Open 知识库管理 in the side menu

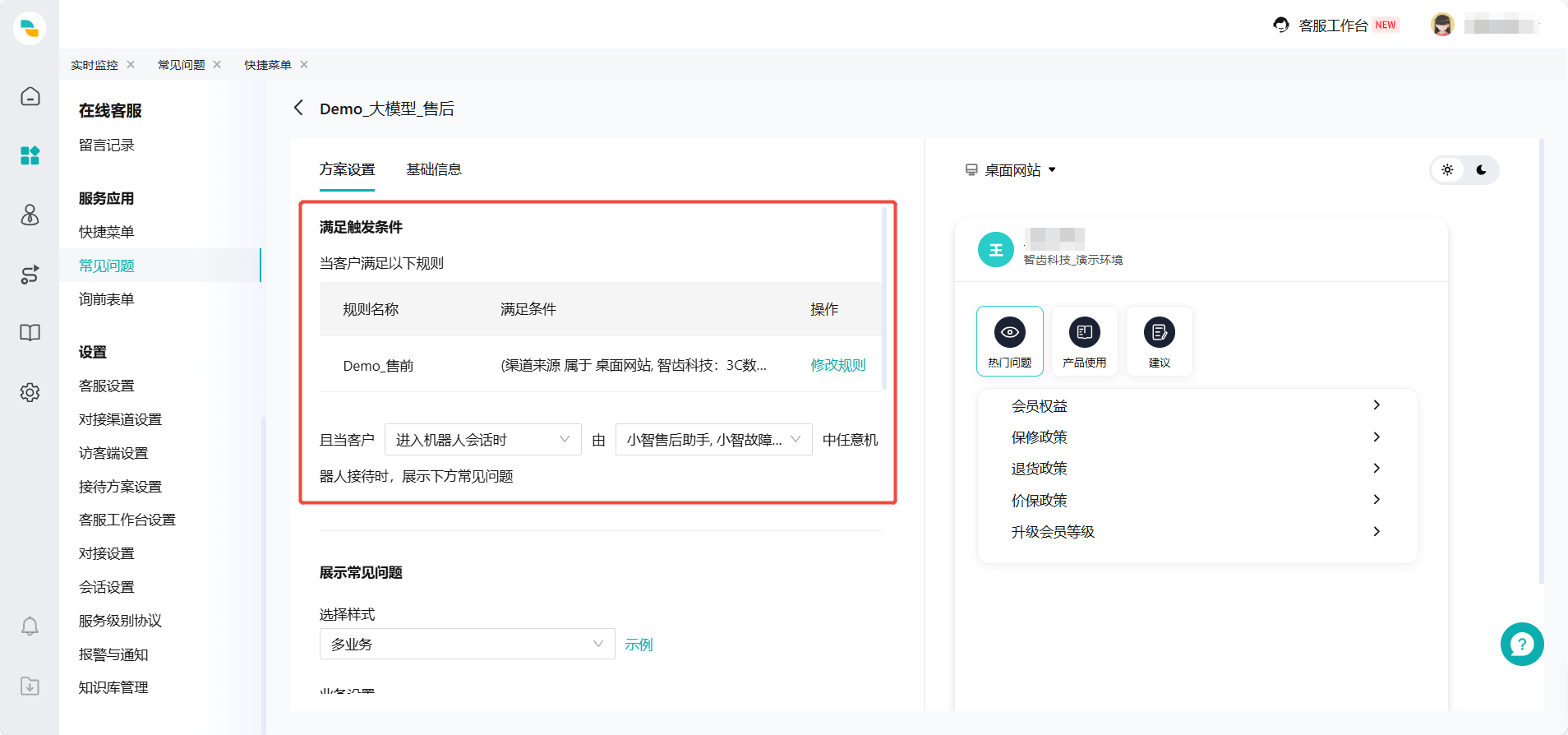click(113, 687)
